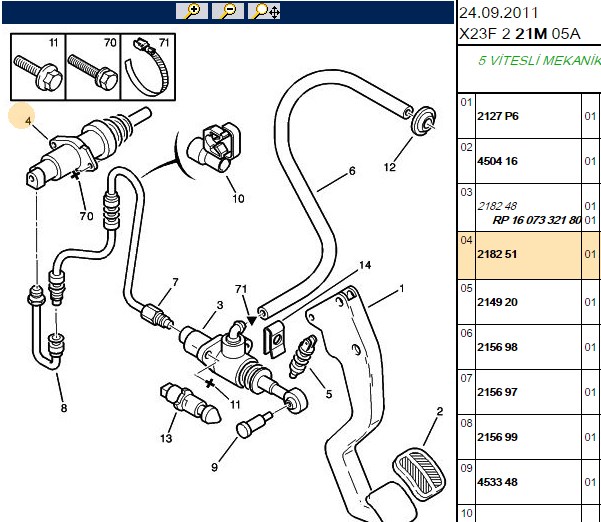Select the highlighted callout number 4

coord(27,121)
